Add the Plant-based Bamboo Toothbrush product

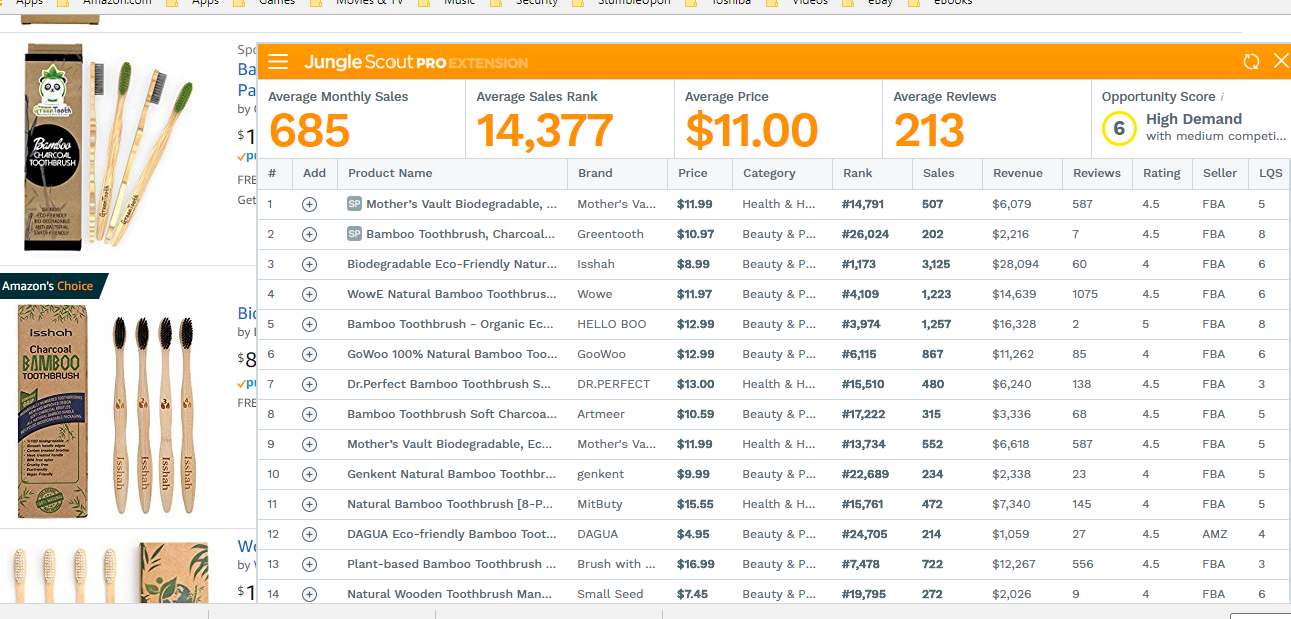pyautogui.click(x=309, y=564)
